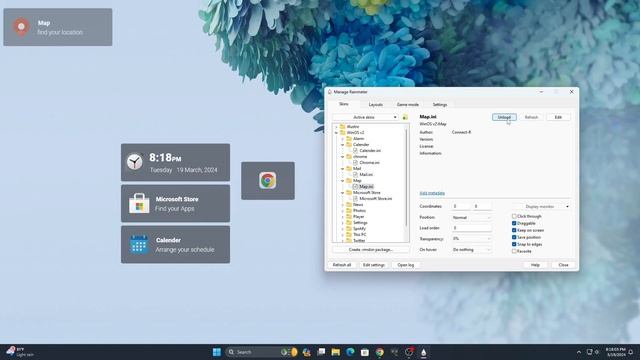Image resolution: width=640 pixels, height=360 pixels.
Task: Expand the News folder in tree
Action: pyautogui.click(x=342, y=204)
